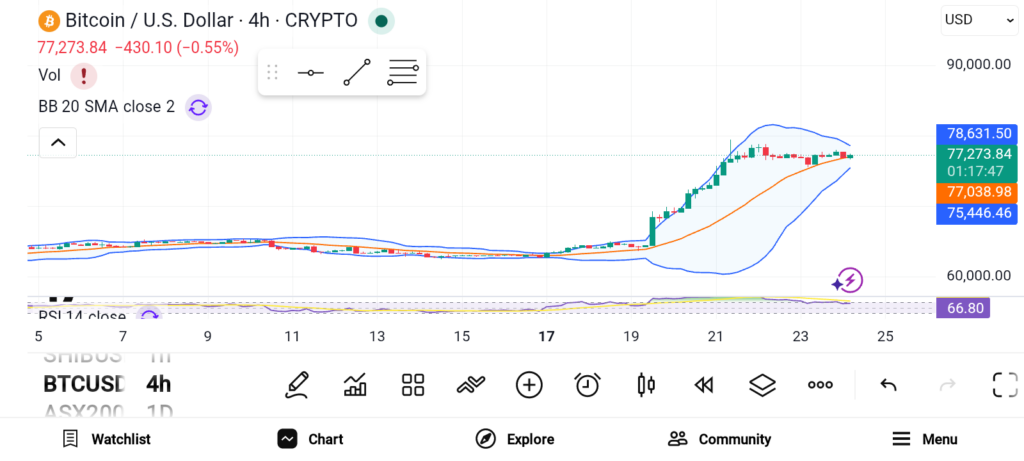Create an alert with alarm clock icon
The image size is (1024, 461).
tap(587, 385)
